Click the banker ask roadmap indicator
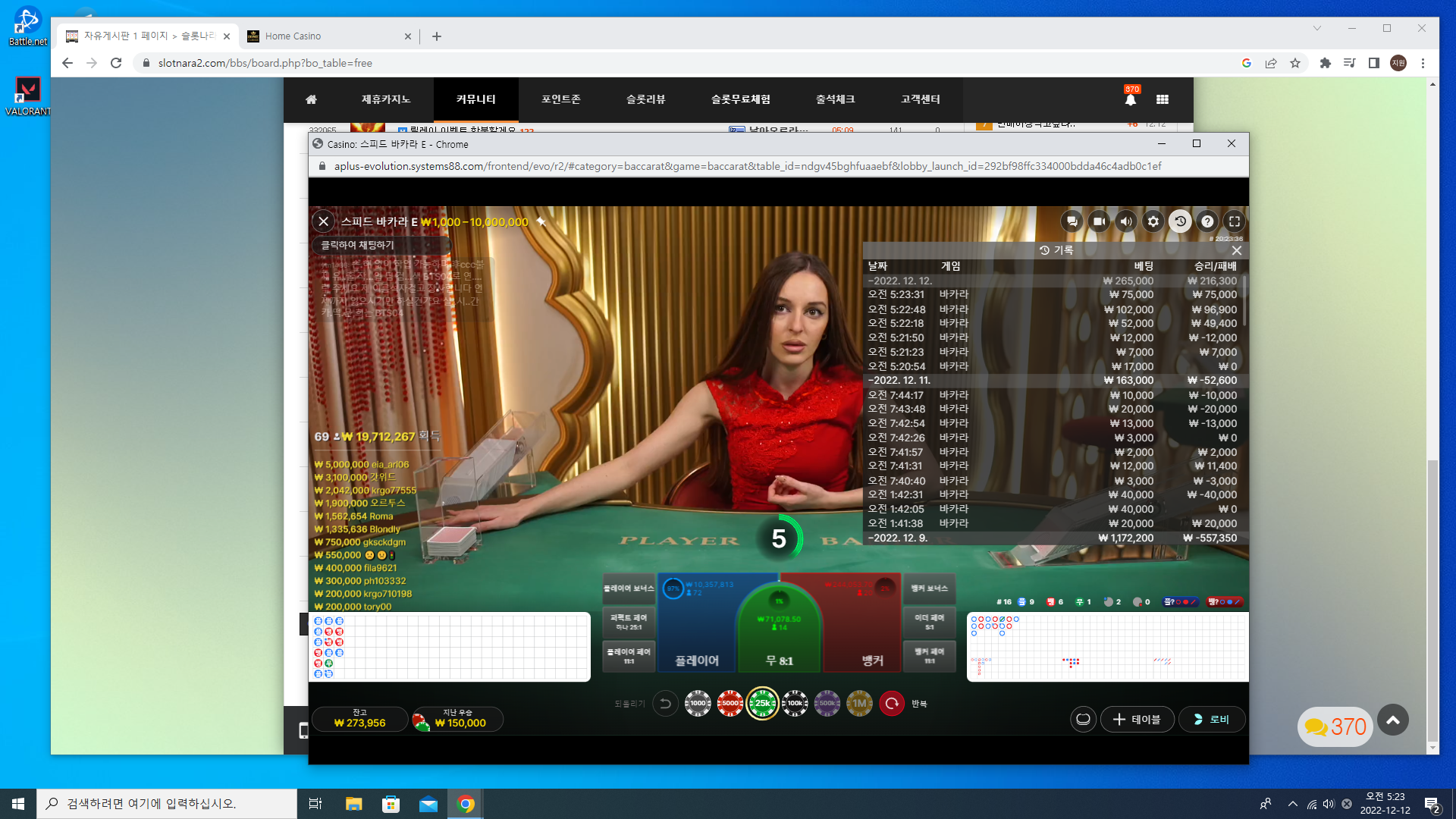The width and height of the screenshot is (1456, 819). pos(1225,602)
